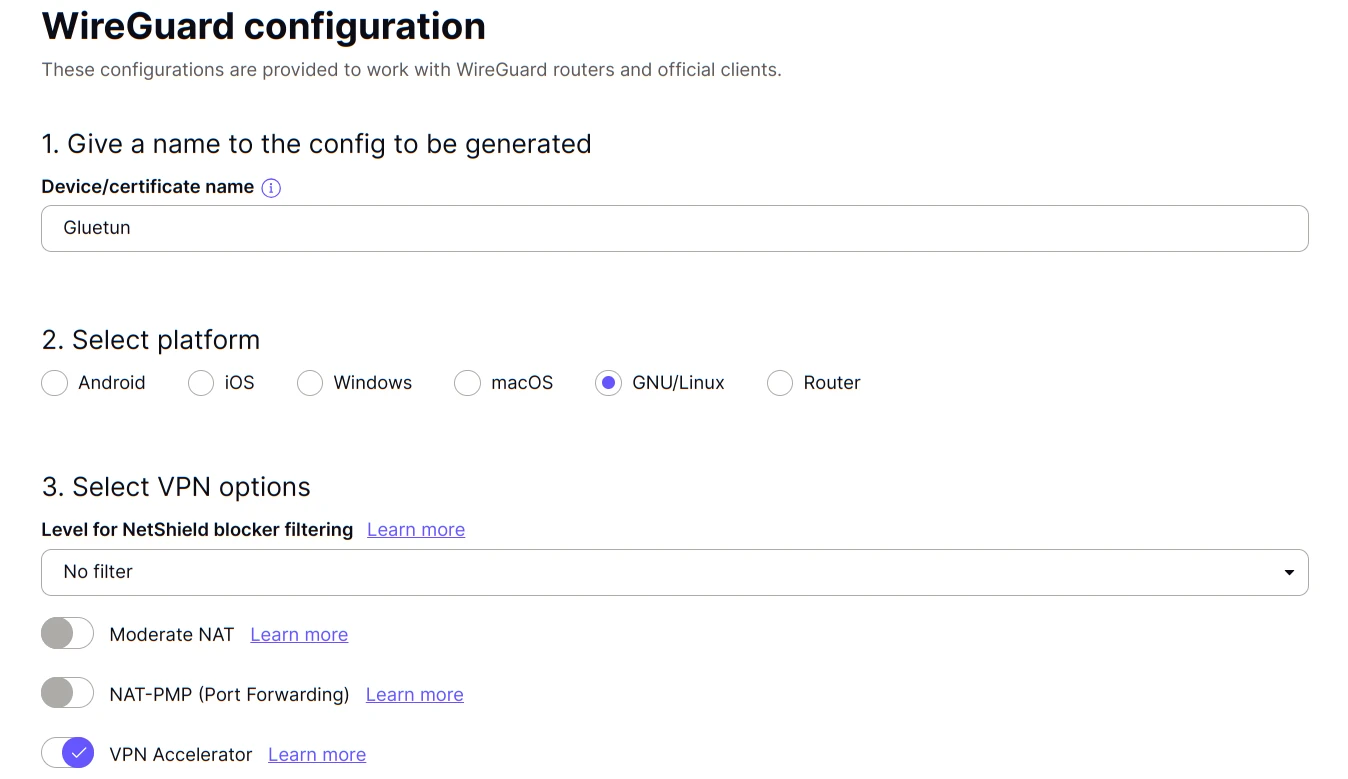The image size is (1348, 779).
Task: Click the 'NAT-PMP (Port Forwarding)' label text
Action: [229, 695]
